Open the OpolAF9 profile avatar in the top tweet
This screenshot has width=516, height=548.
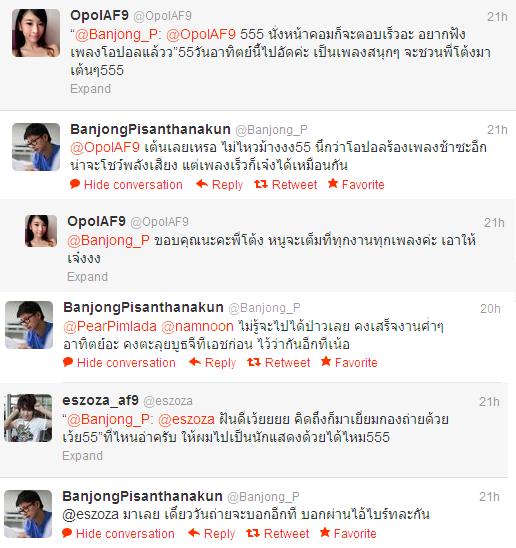[x=36, y=33]
